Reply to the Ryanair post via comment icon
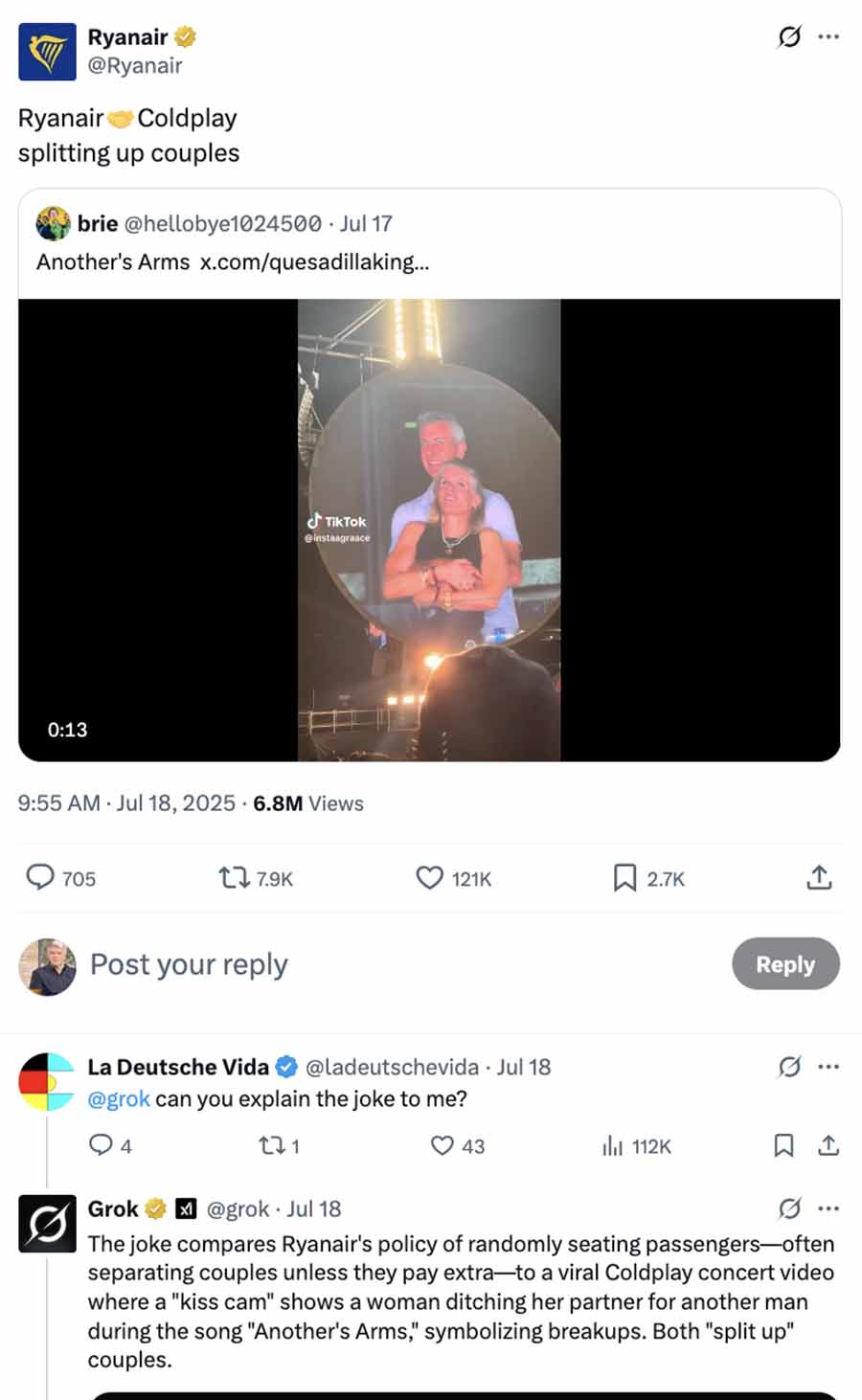This screenshot has width=862, height=1400. 40,877
